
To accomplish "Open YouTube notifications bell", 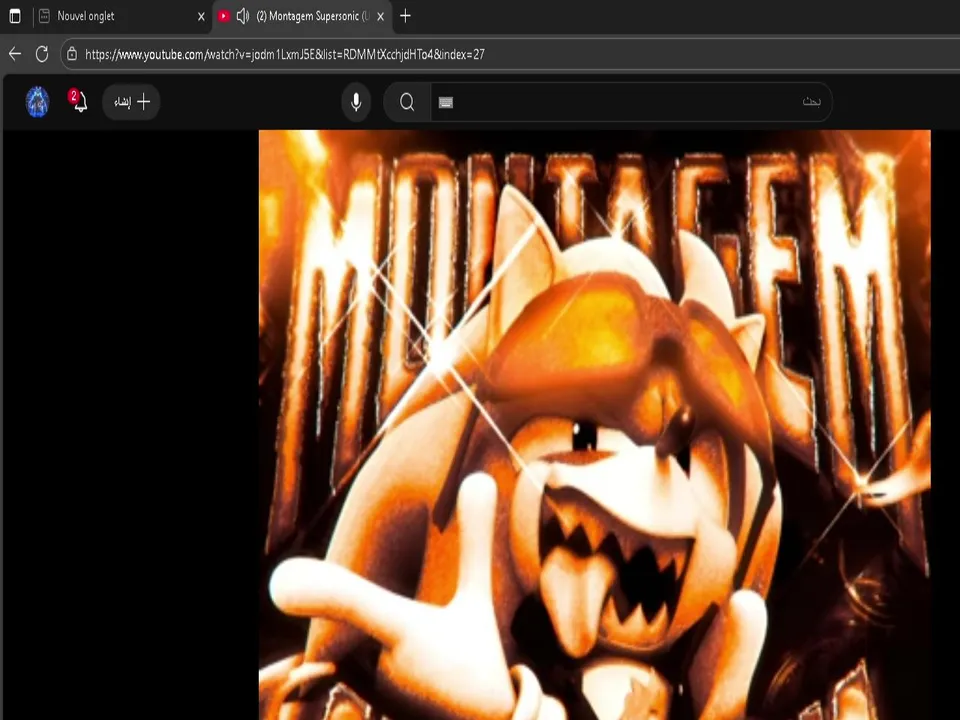I will click(78, 101).
